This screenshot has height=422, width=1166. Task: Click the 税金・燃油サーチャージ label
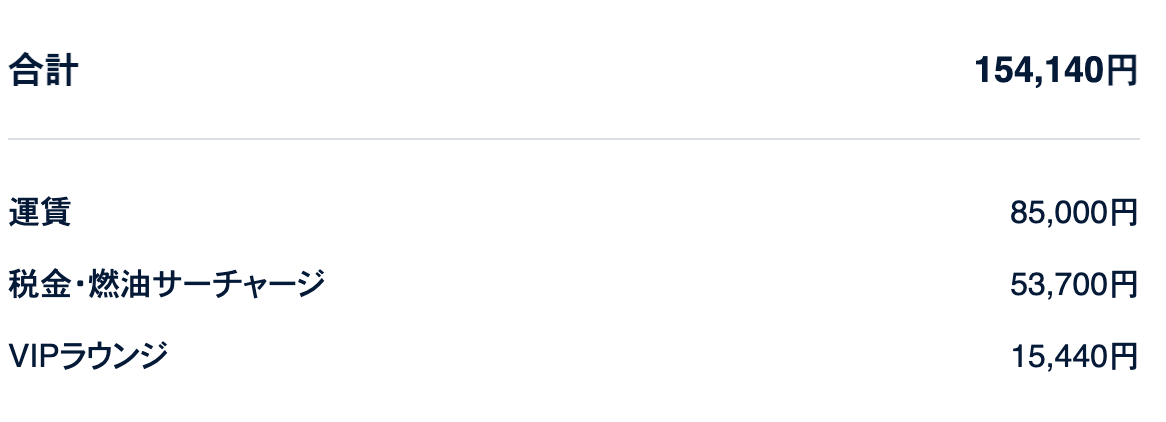167,284
